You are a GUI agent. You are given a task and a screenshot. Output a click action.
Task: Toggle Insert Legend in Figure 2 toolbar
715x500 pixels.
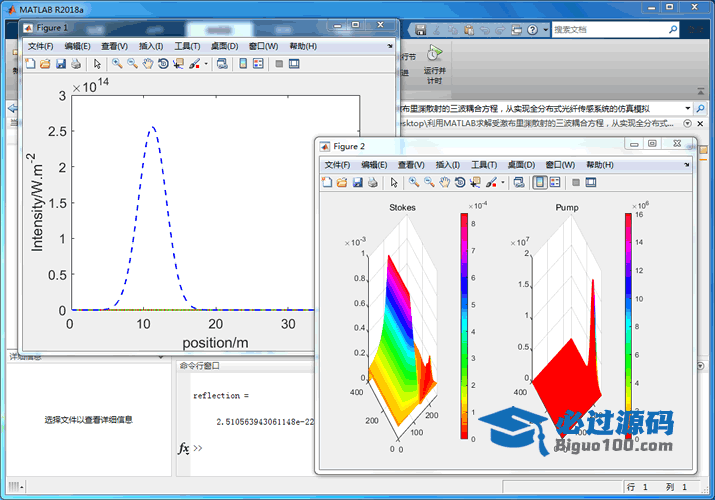click(555, 182)
